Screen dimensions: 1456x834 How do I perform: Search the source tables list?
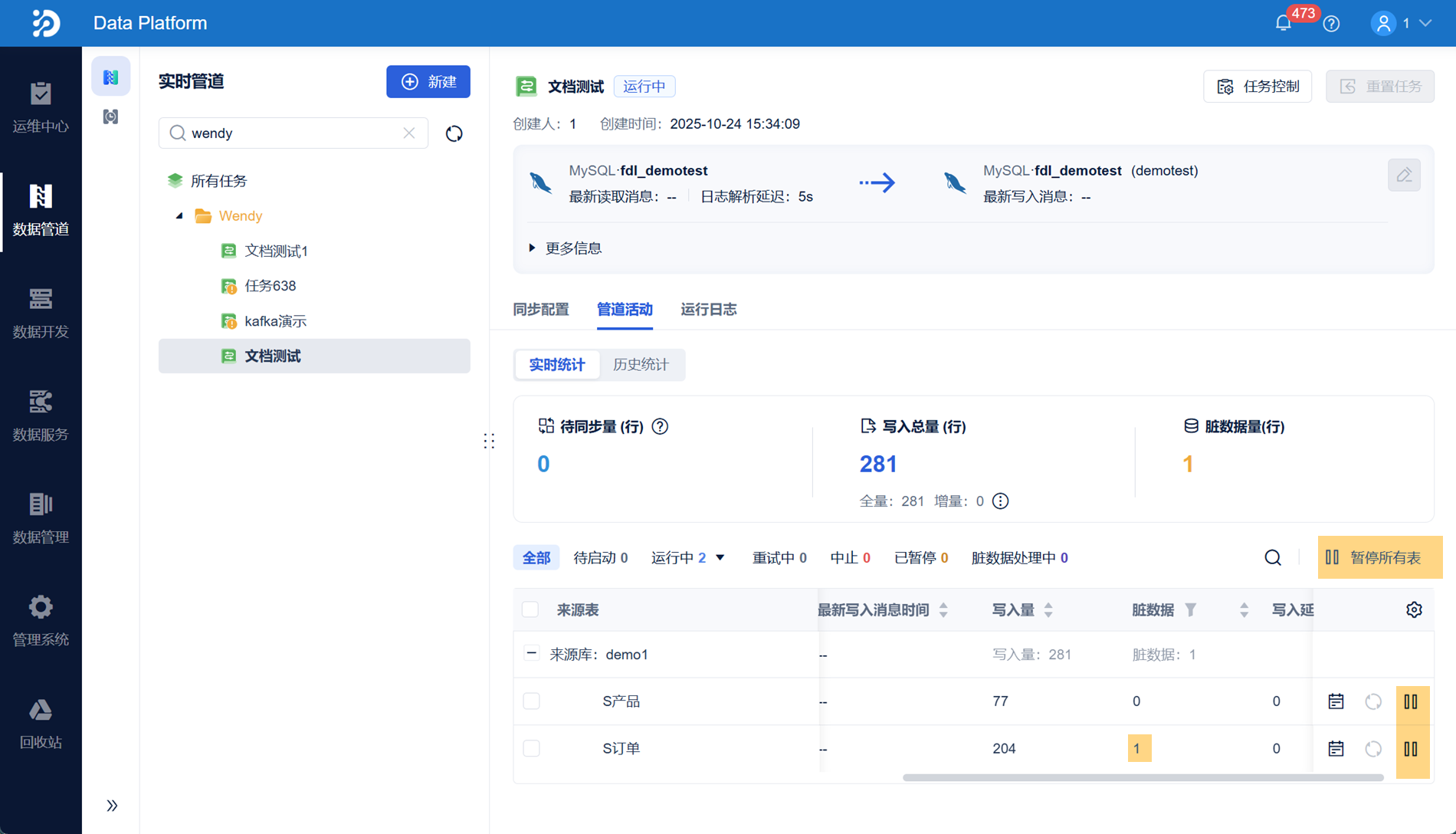[1273, 558]
